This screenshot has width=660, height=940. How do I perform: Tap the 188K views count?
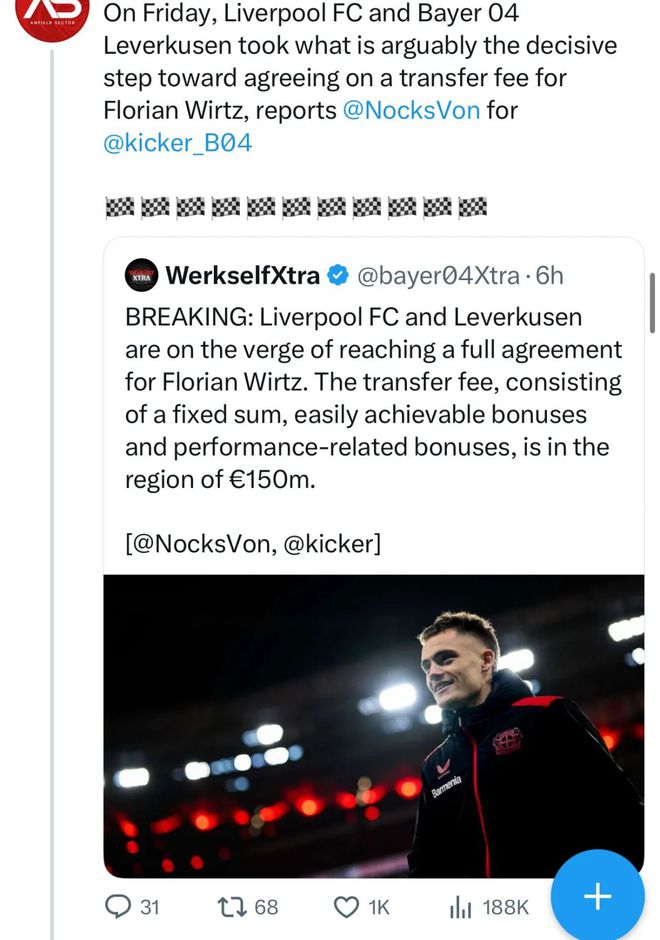505,907
